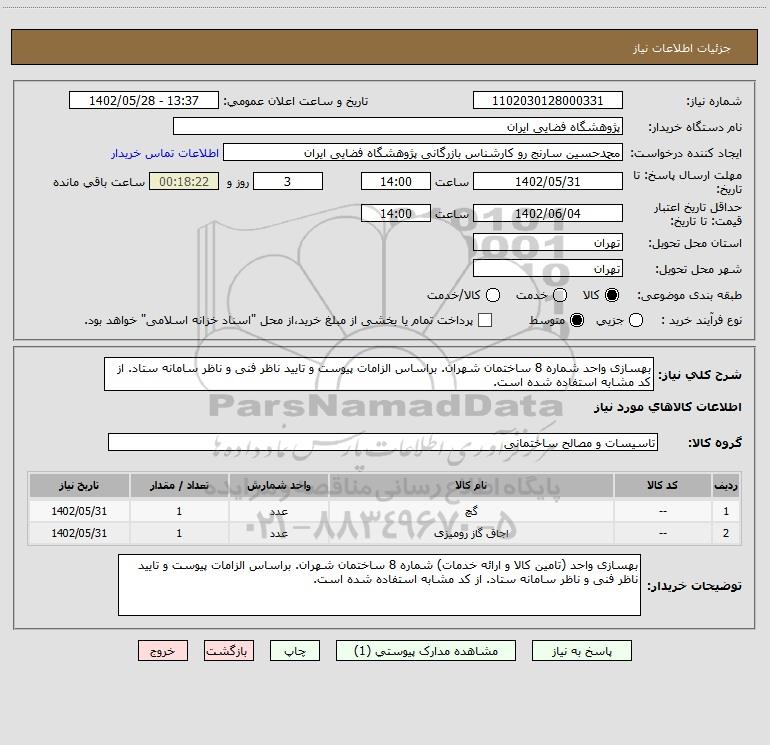Click the ردیف column header
This screenshot has width=770, height=745.
pyautogui.click(x=726, y=485)
